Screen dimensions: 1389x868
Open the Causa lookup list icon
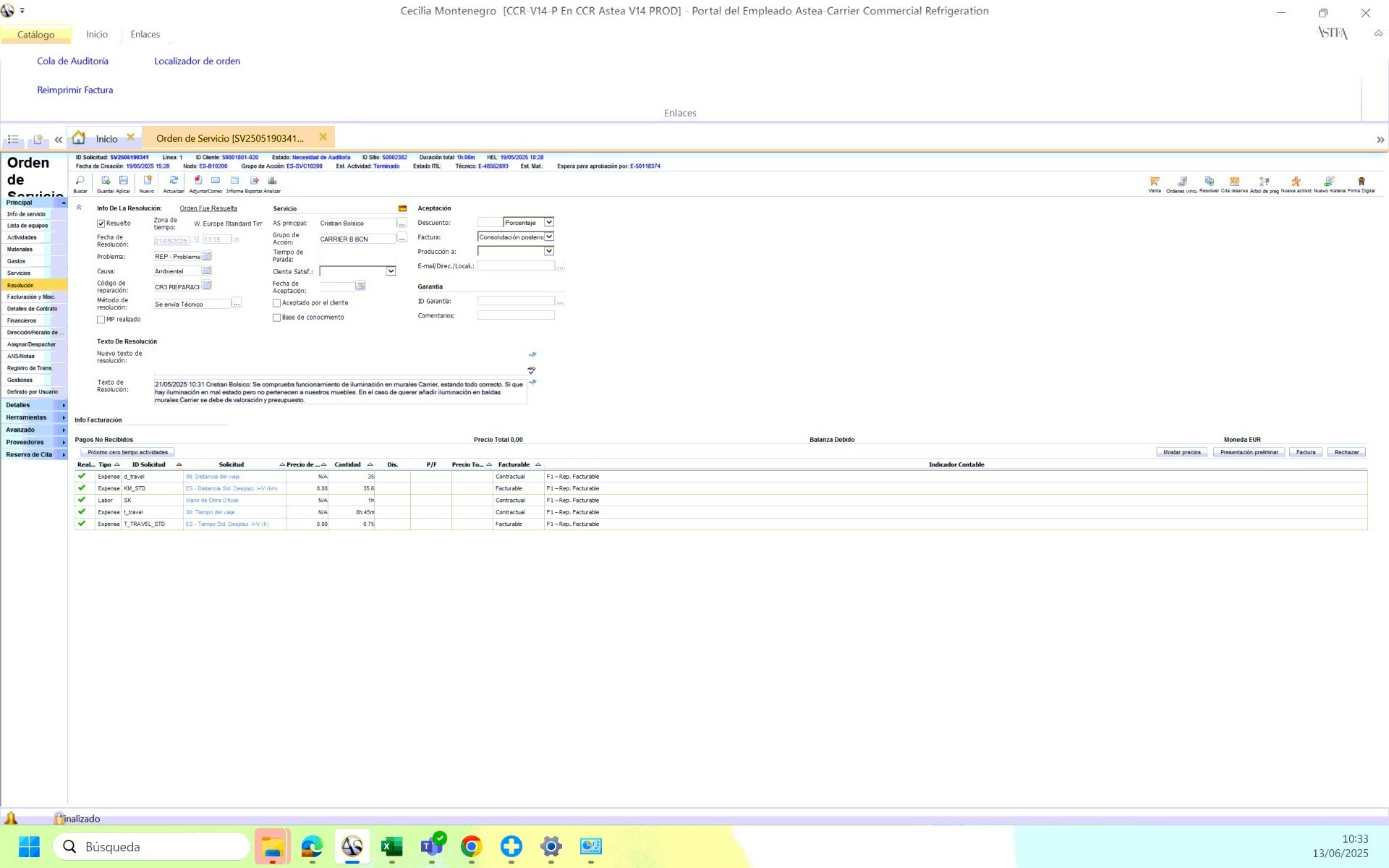pos(207,271)
